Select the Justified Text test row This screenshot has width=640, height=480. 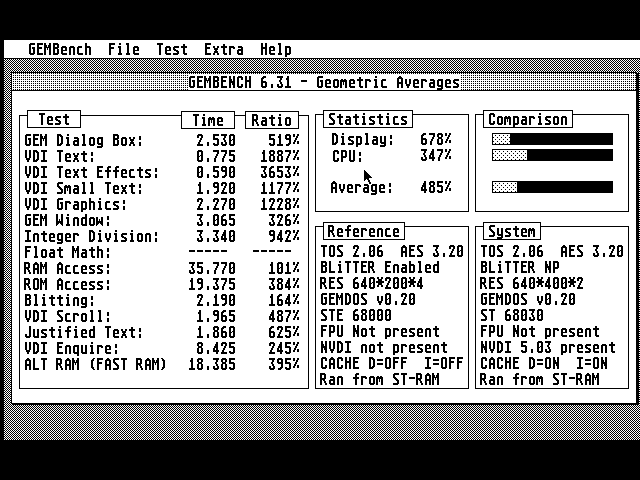162,332
